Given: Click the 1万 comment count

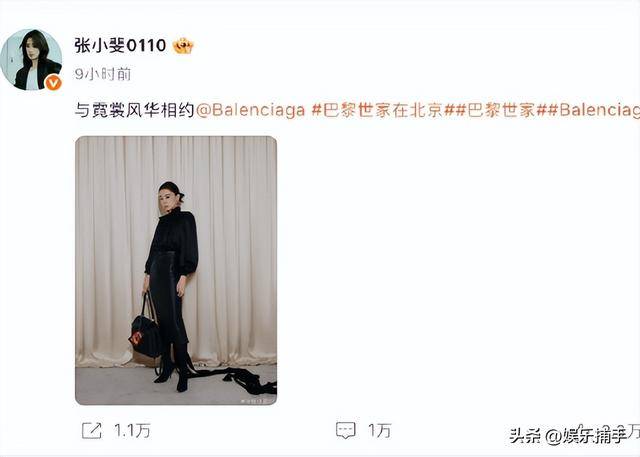Looking at the screenshot, I should coord(380,430).
